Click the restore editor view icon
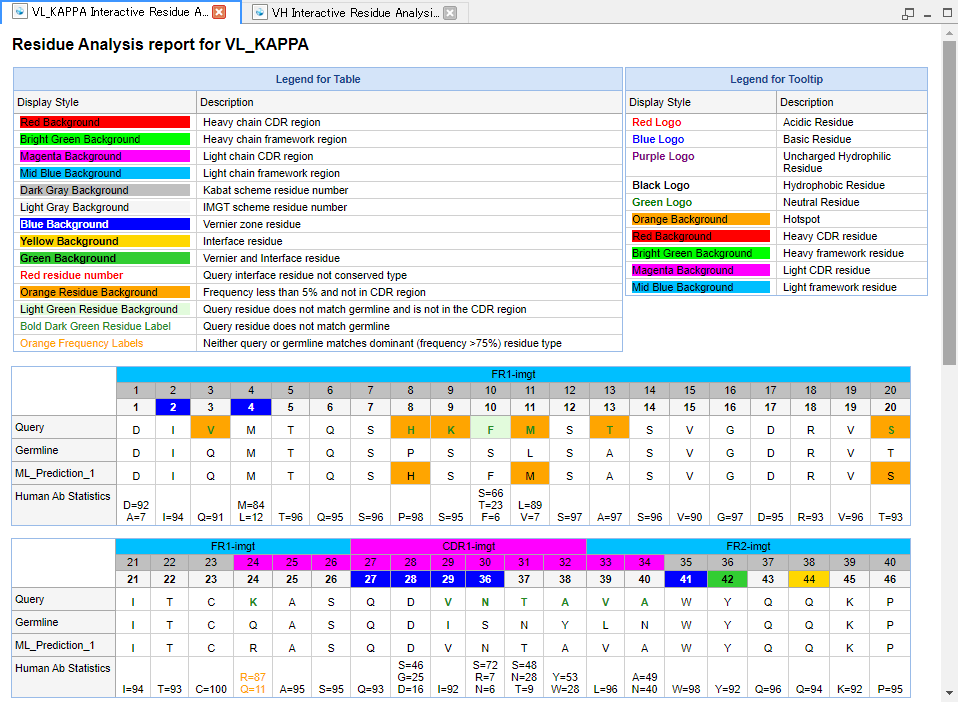959x702 pixels. tap(908, 14)
